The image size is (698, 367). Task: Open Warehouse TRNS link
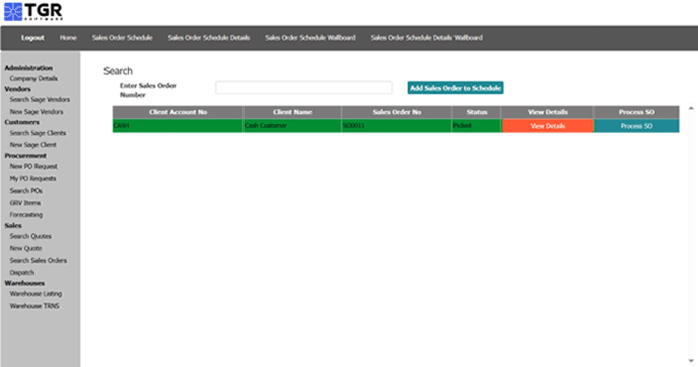pos(34,306)
